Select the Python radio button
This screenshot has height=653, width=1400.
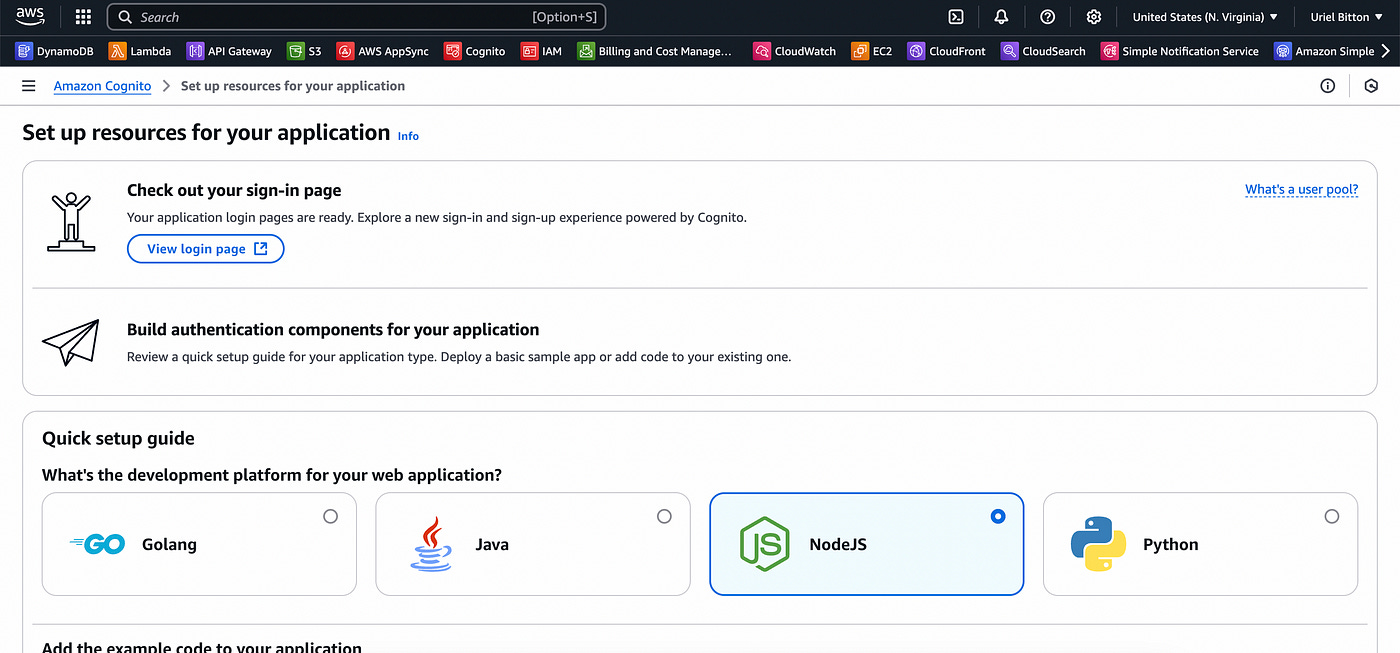coord(1332,516)
